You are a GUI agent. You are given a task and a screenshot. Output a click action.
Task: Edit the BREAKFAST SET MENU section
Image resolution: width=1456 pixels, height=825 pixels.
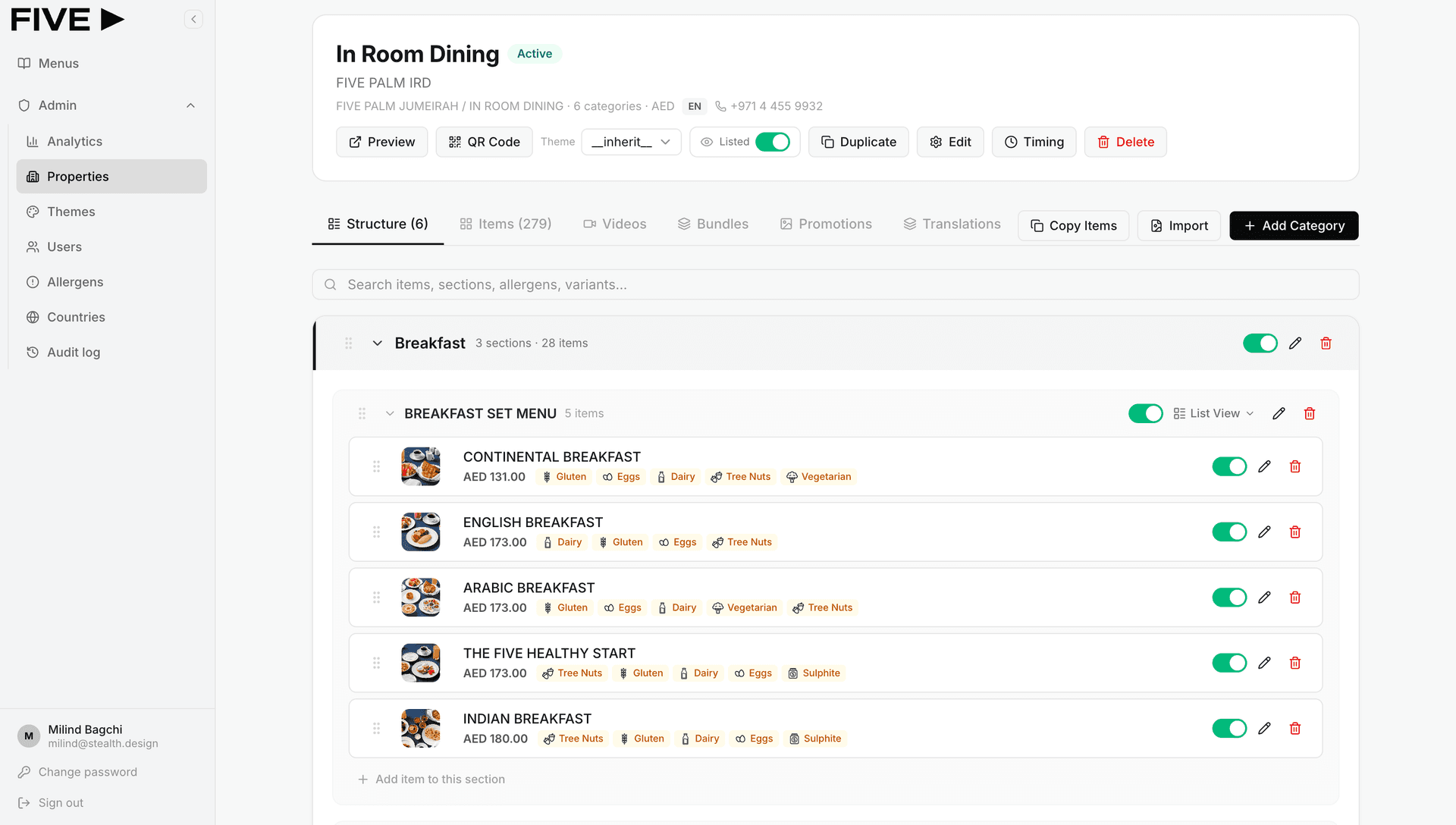click(1279, 413)
